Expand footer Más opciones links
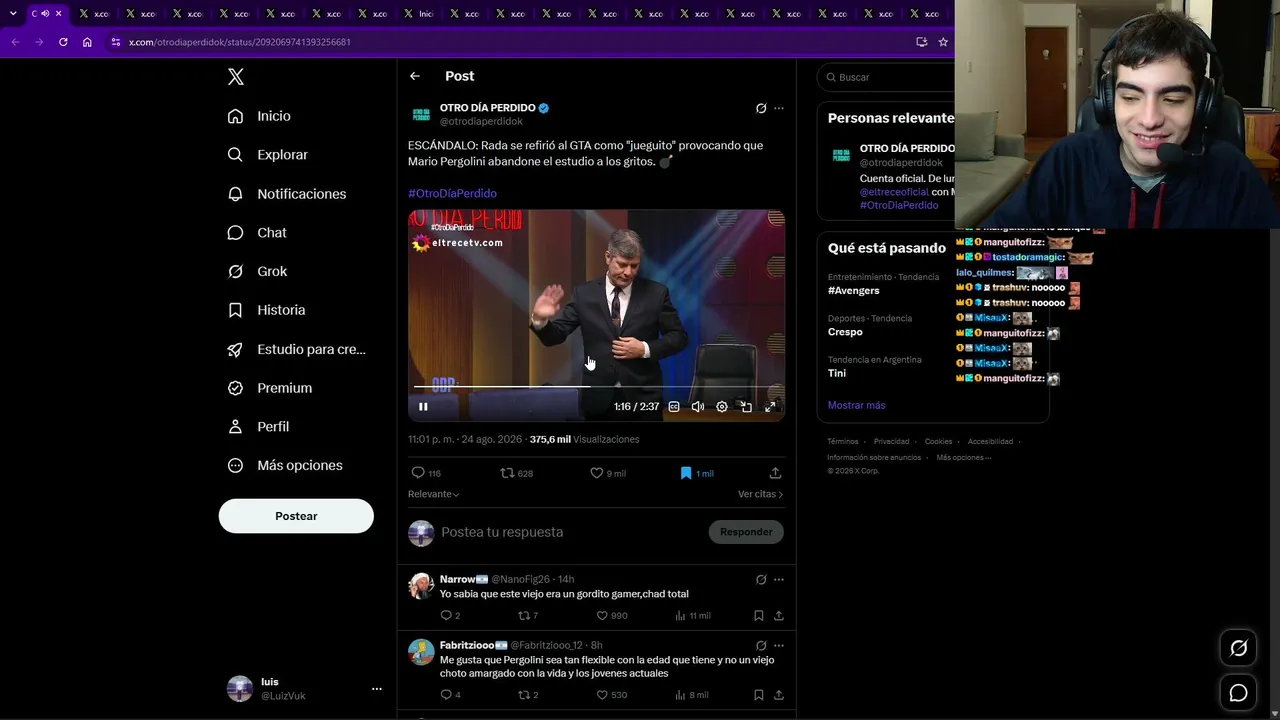 click(964, 458)
